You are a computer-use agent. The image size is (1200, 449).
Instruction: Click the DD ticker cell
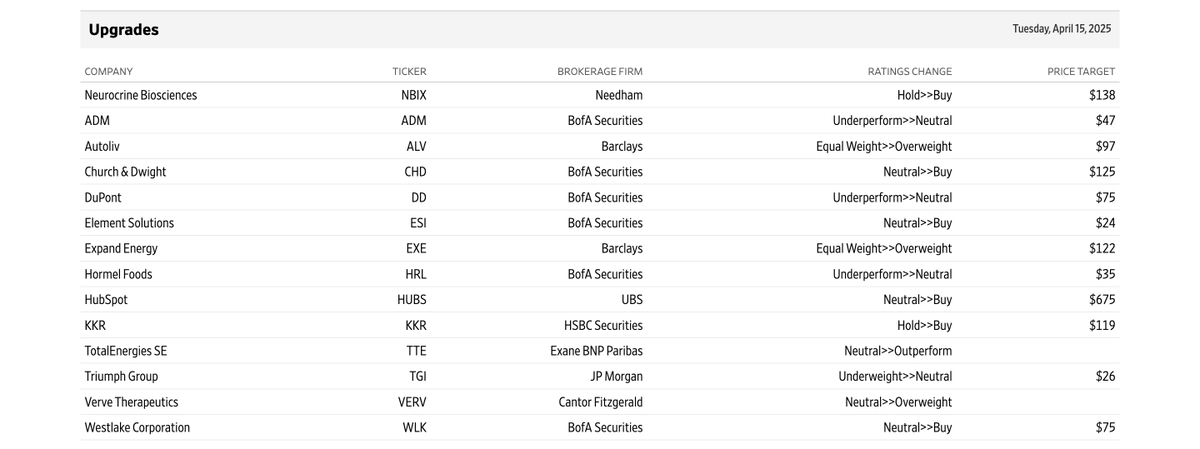[x=419, y=198]
